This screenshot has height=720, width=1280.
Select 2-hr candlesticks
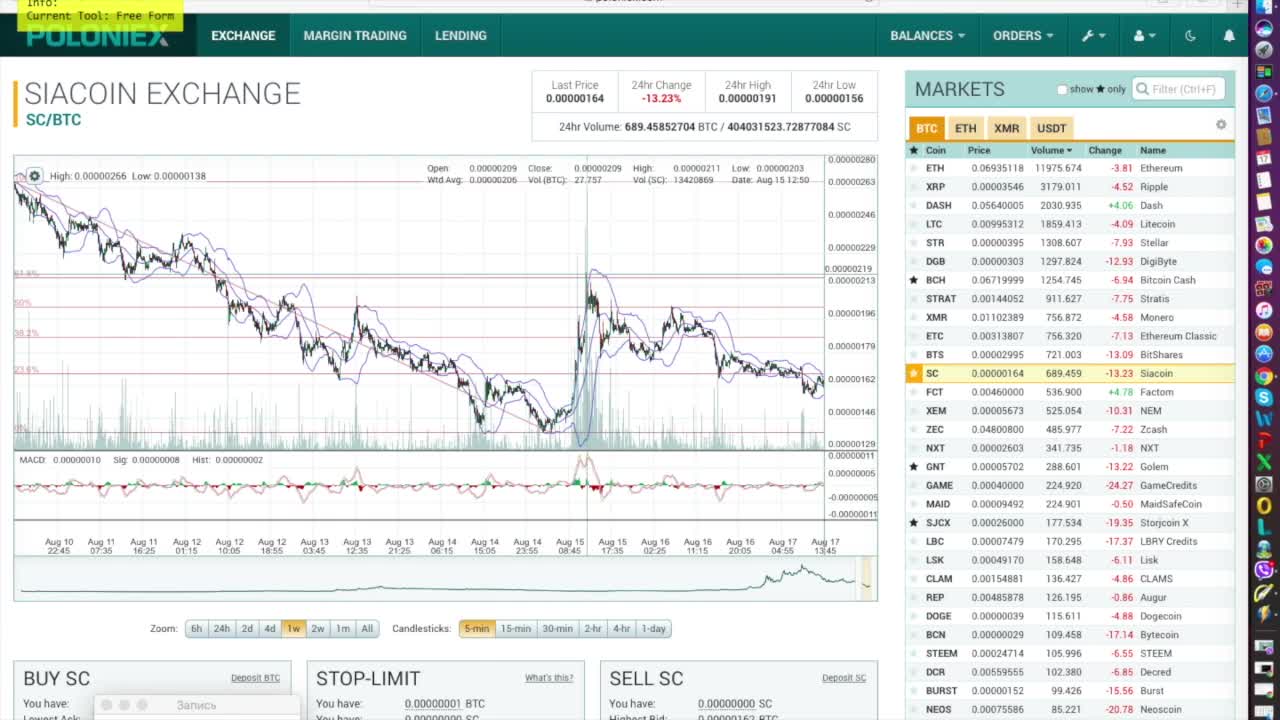tap(593, 629)
